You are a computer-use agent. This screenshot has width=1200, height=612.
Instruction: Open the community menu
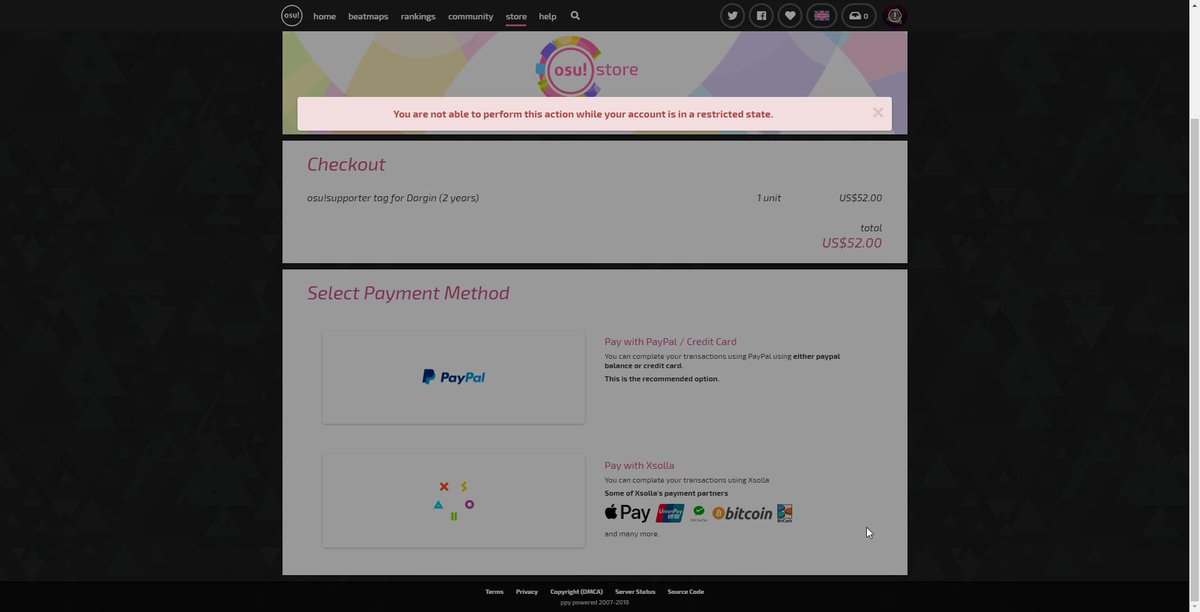coord(471,16)
